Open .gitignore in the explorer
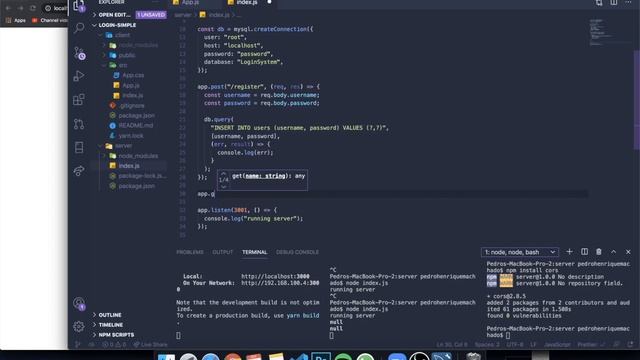The image size is (640, 360). (x=132, y=105)
